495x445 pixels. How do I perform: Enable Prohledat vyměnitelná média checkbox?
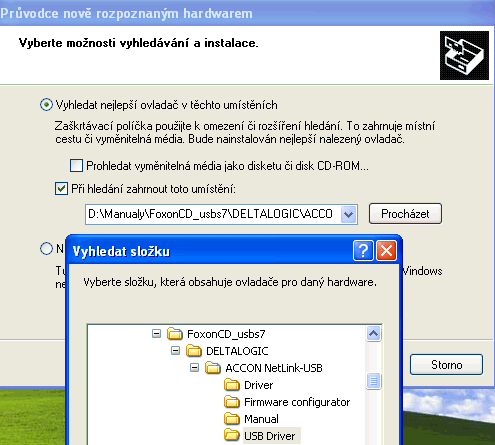click(76, 165)
